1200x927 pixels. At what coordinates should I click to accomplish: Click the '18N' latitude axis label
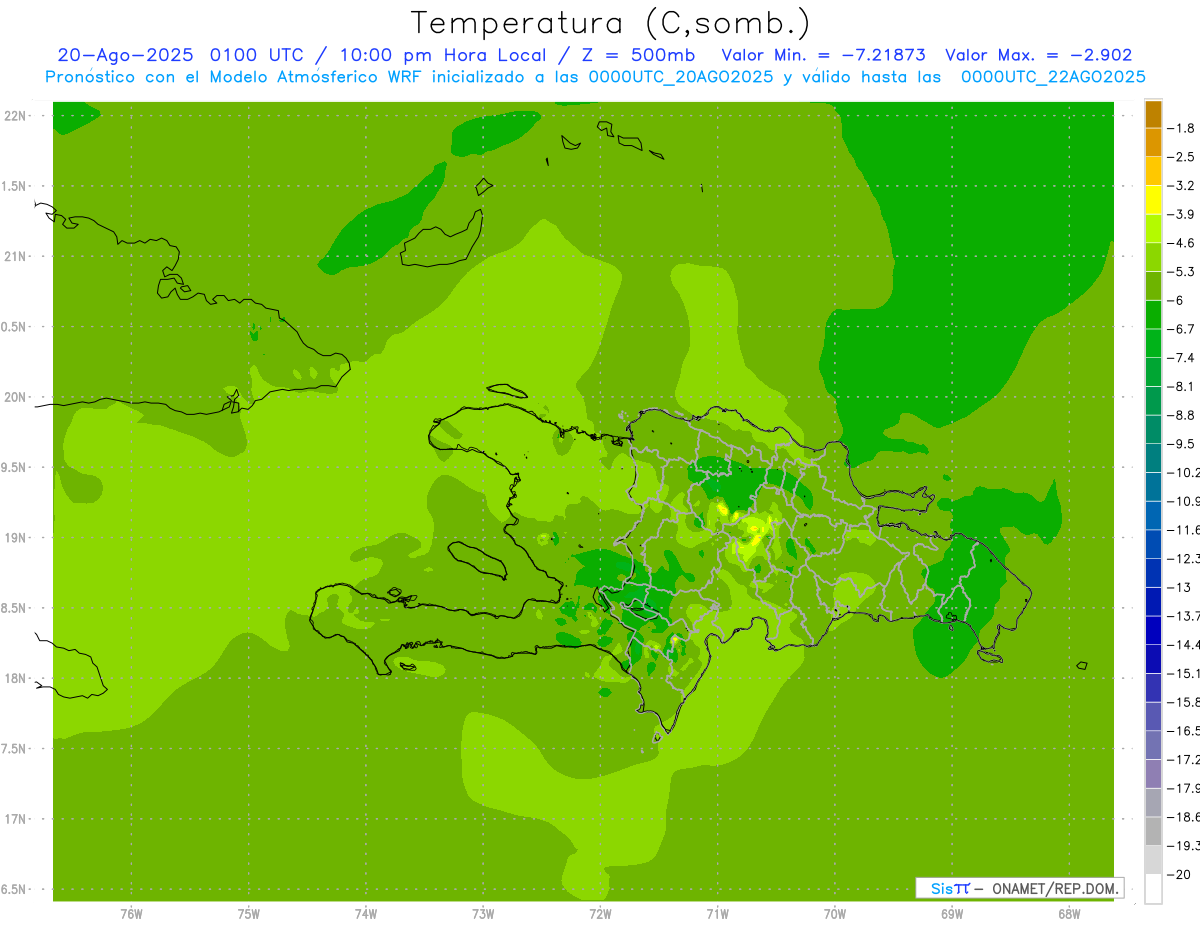pos(16,678)
